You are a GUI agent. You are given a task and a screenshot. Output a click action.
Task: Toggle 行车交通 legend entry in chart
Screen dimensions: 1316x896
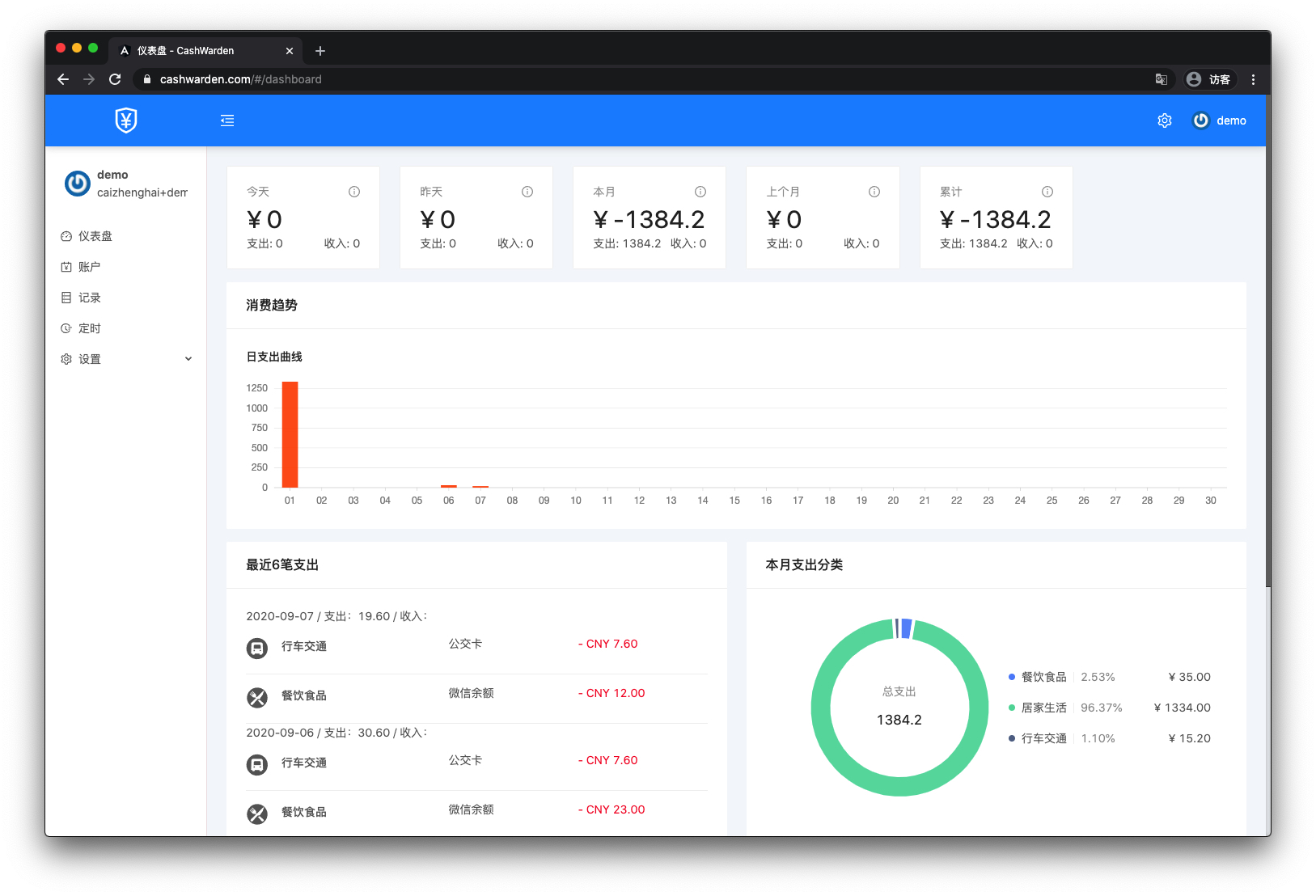[x=1043, y=738]
